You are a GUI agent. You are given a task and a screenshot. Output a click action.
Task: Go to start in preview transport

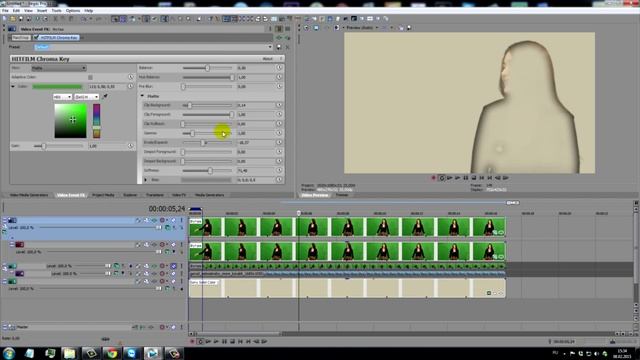point(482,178)
